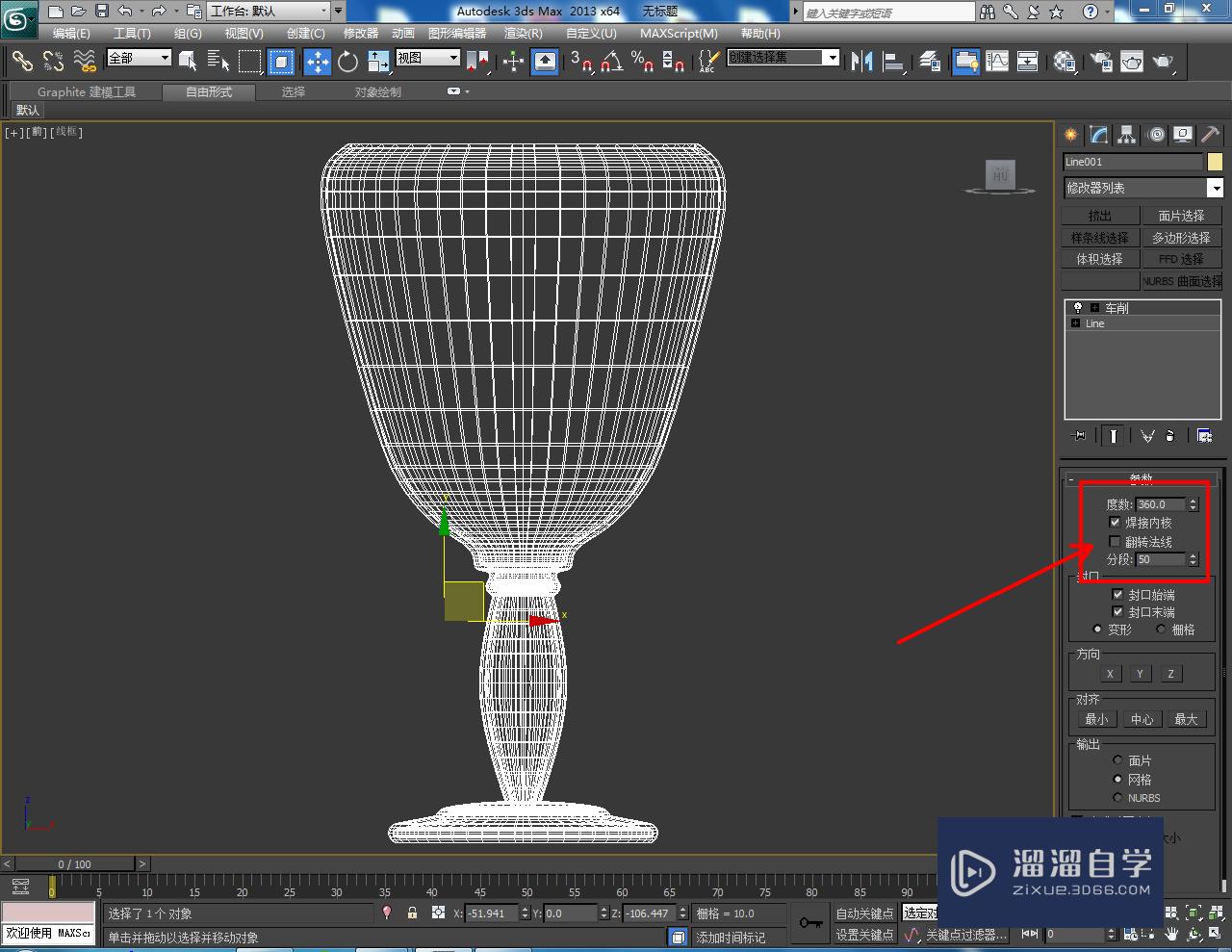Select the Link tool in main toolbar
This screenshot has width=1232, height=952.
pos(21,62)
